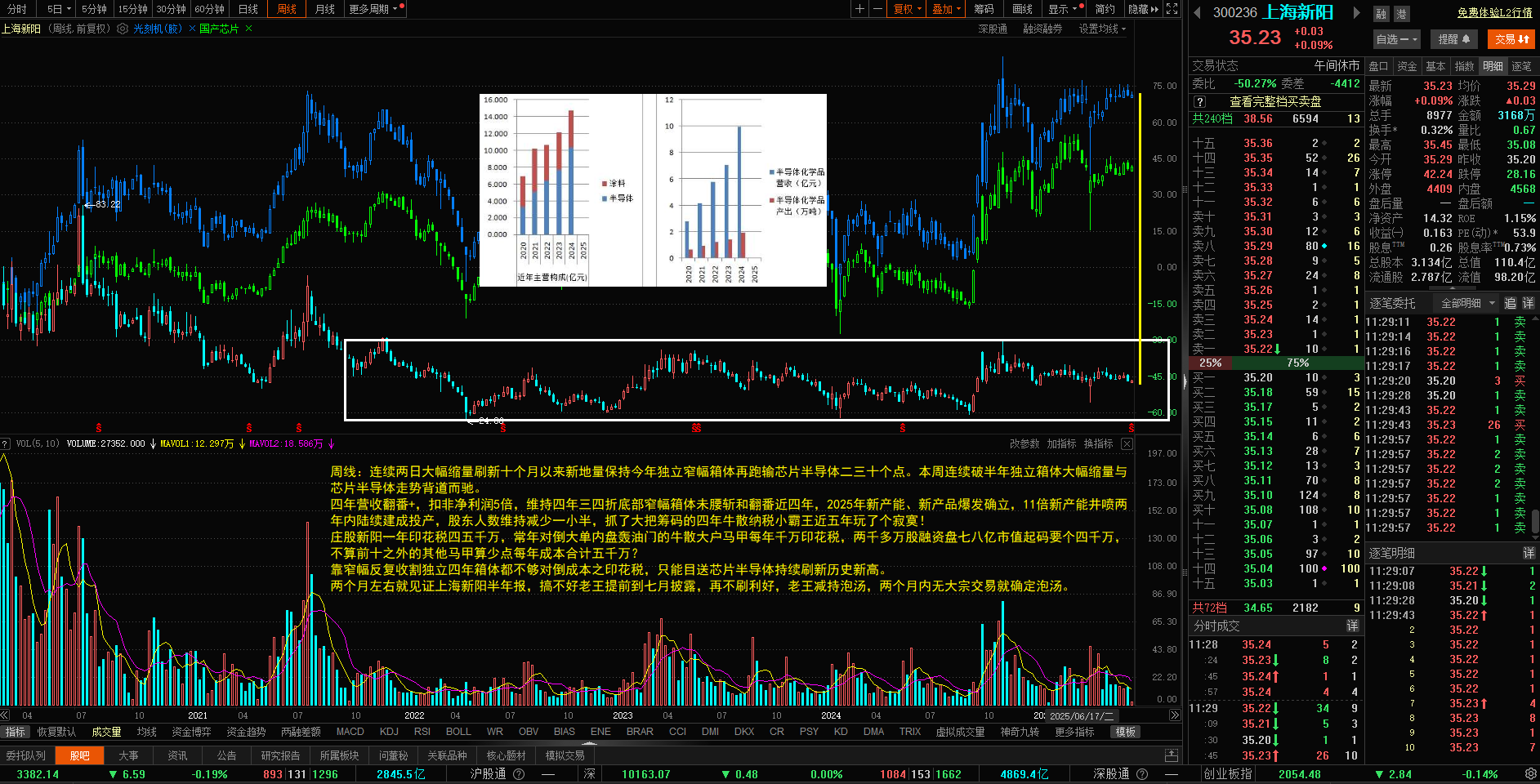The image size is (1540, 784).
Task: Click right-panel vertical scrollbar thumb
Action: [1536, 521]
